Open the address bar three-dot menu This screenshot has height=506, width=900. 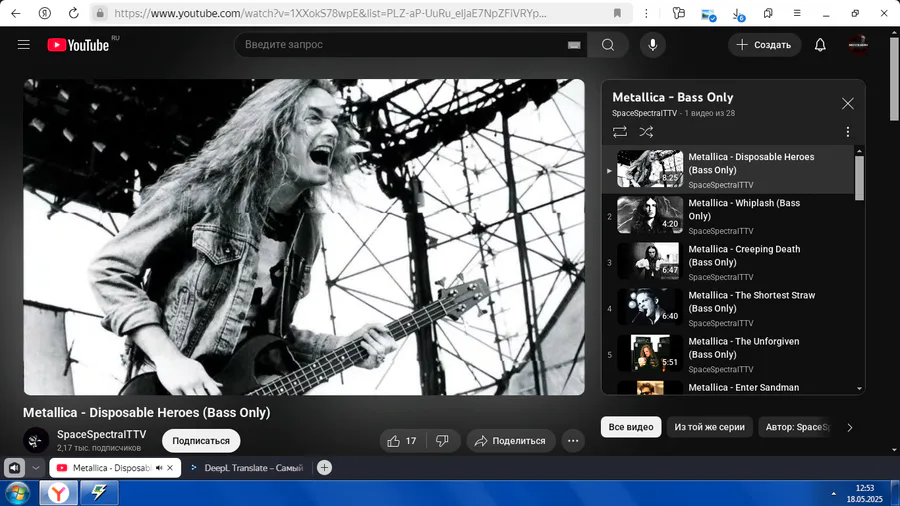(x=646, y=13)
